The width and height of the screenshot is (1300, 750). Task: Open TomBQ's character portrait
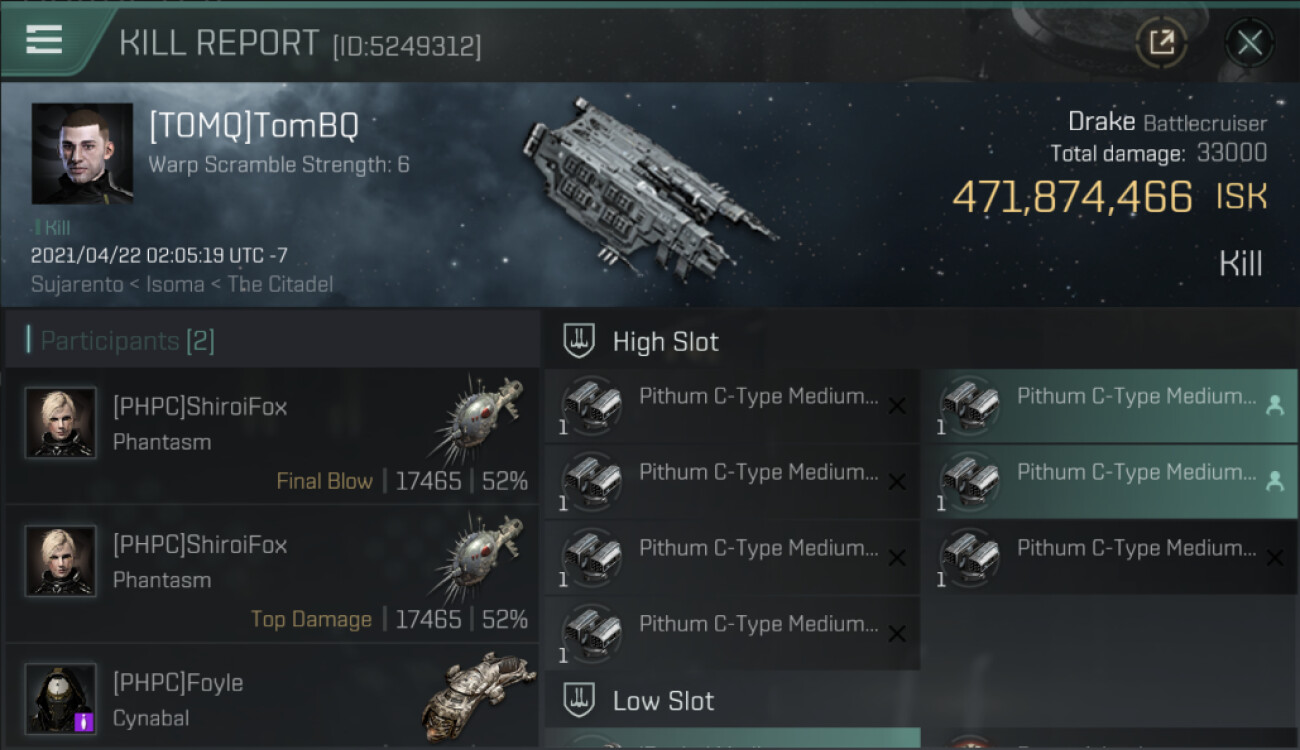(x=82, y=154)
